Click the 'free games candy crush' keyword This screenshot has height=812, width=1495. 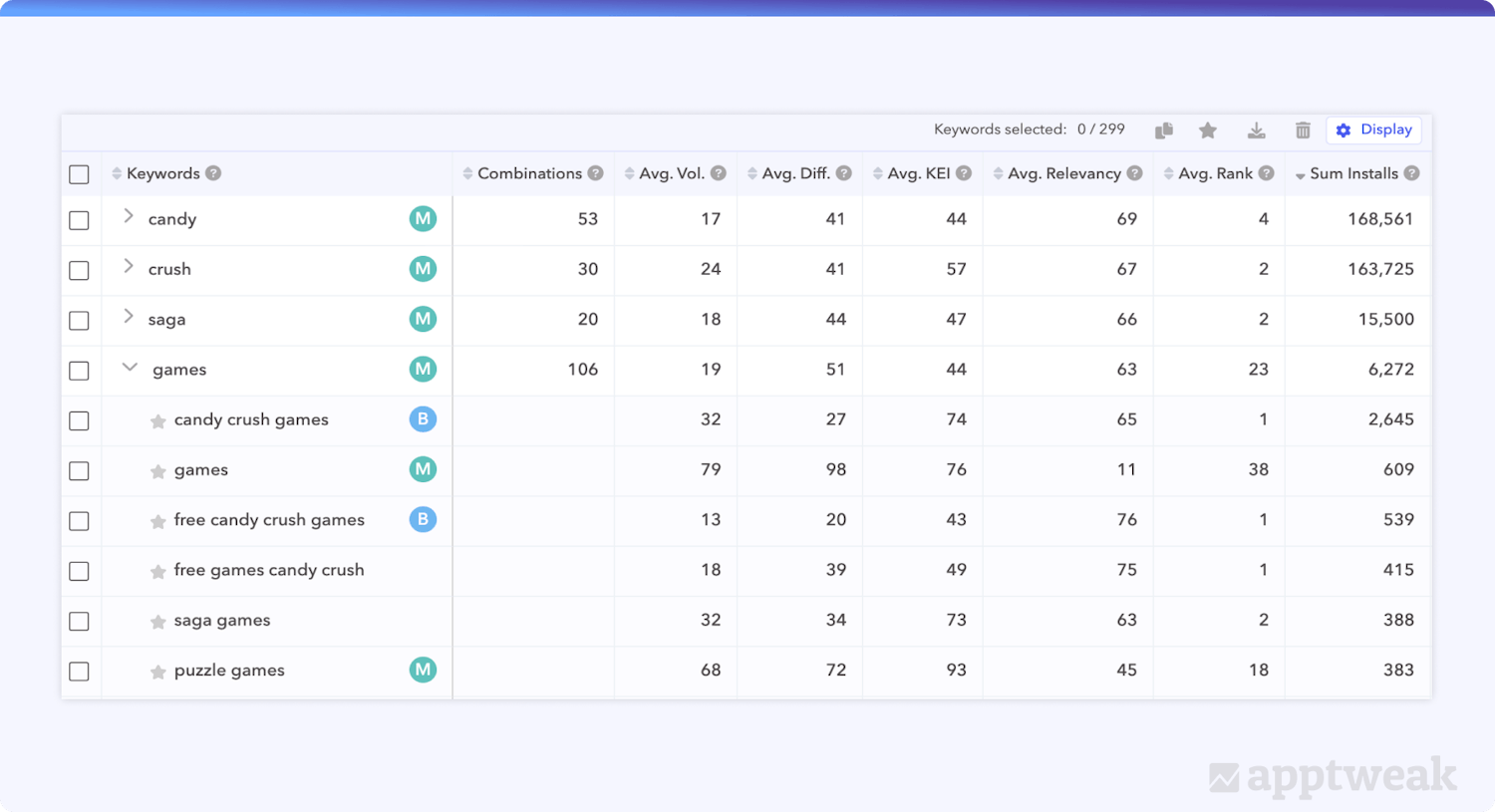(x=269, y=570)
